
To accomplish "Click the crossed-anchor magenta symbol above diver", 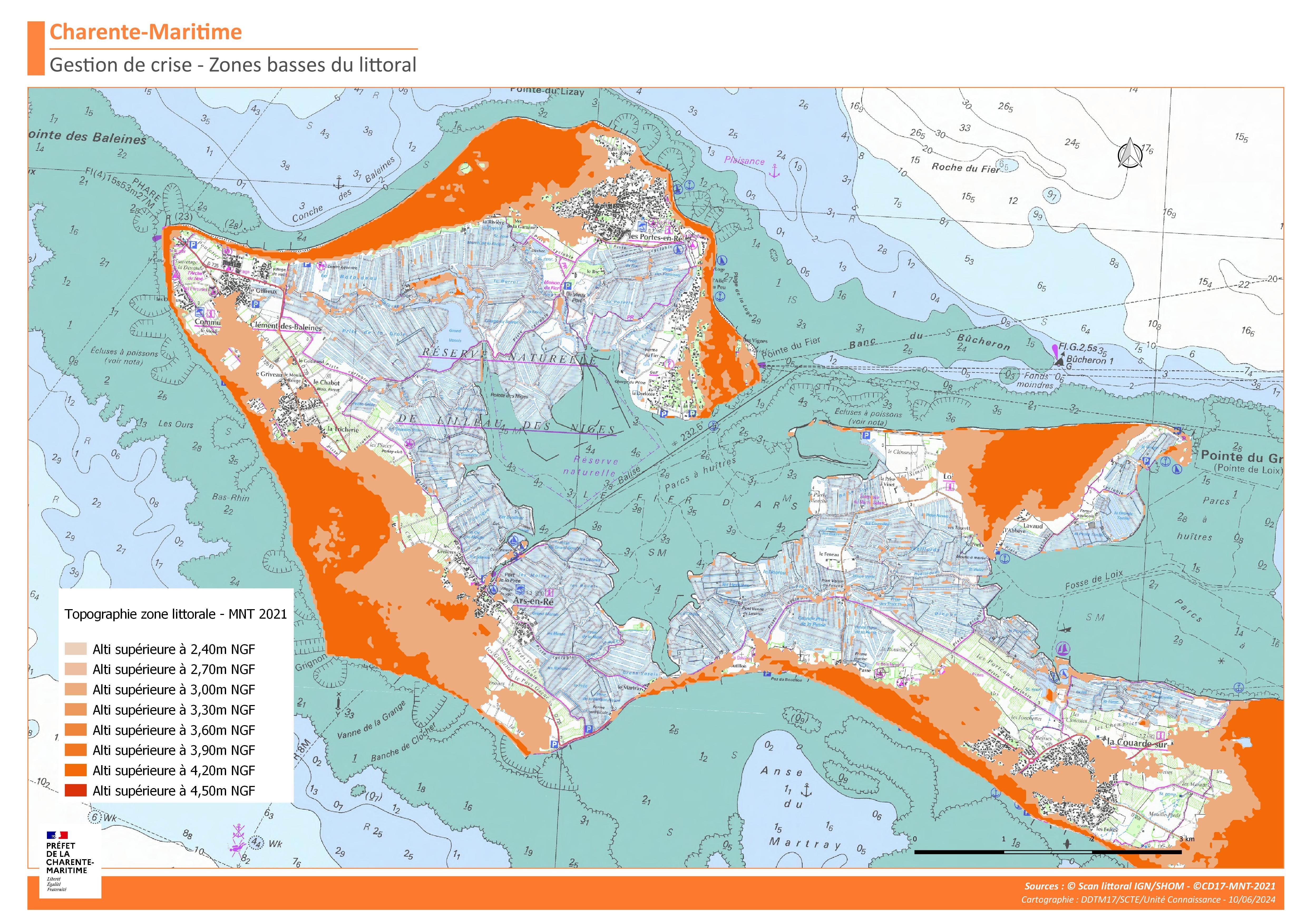I will (238, 831).
